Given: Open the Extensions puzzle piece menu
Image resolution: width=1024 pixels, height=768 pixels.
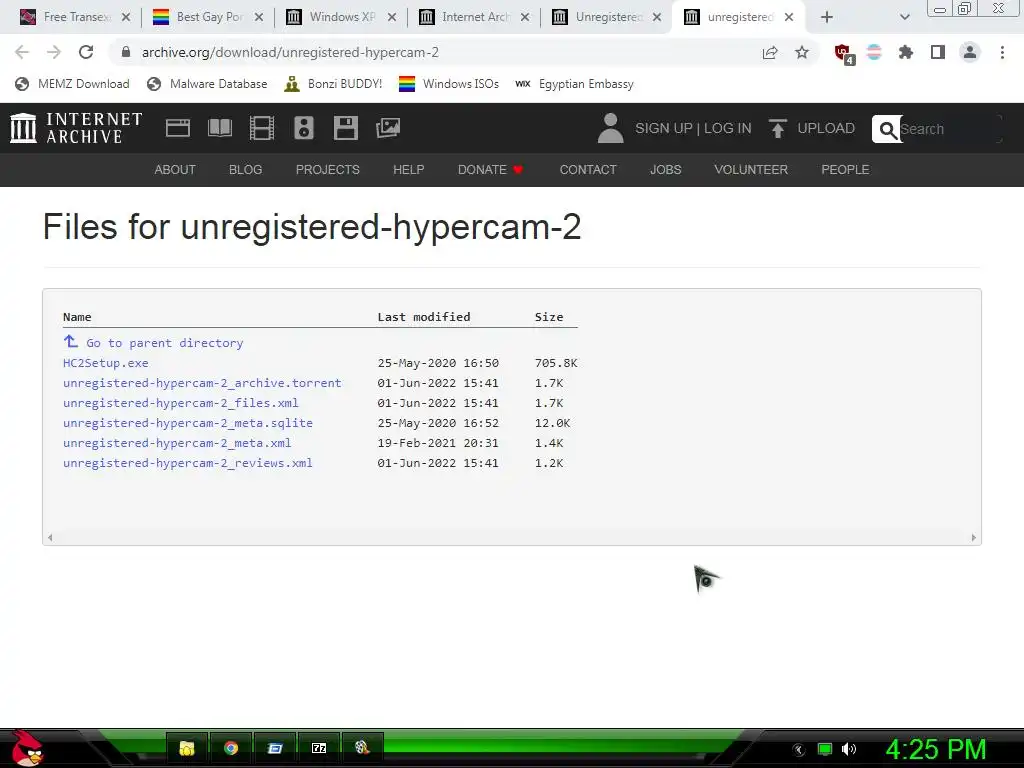Looking at the screenshot, I should point(905,52).
